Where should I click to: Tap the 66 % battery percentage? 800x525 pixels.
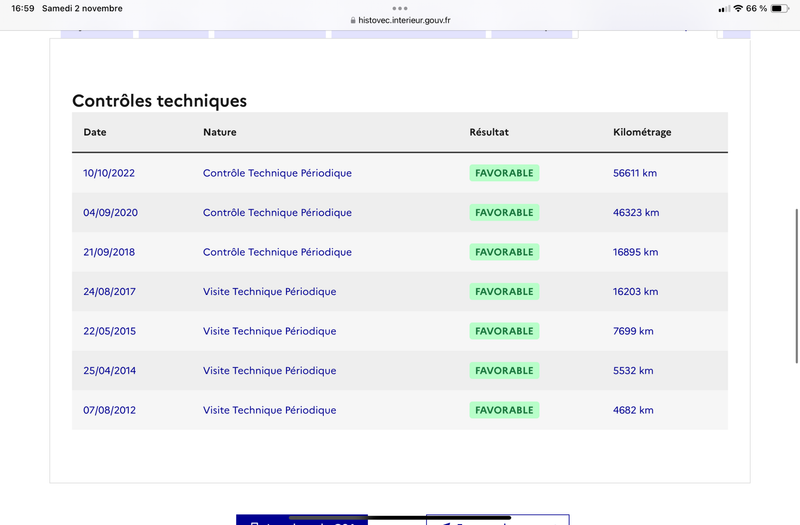click(756, 9)
